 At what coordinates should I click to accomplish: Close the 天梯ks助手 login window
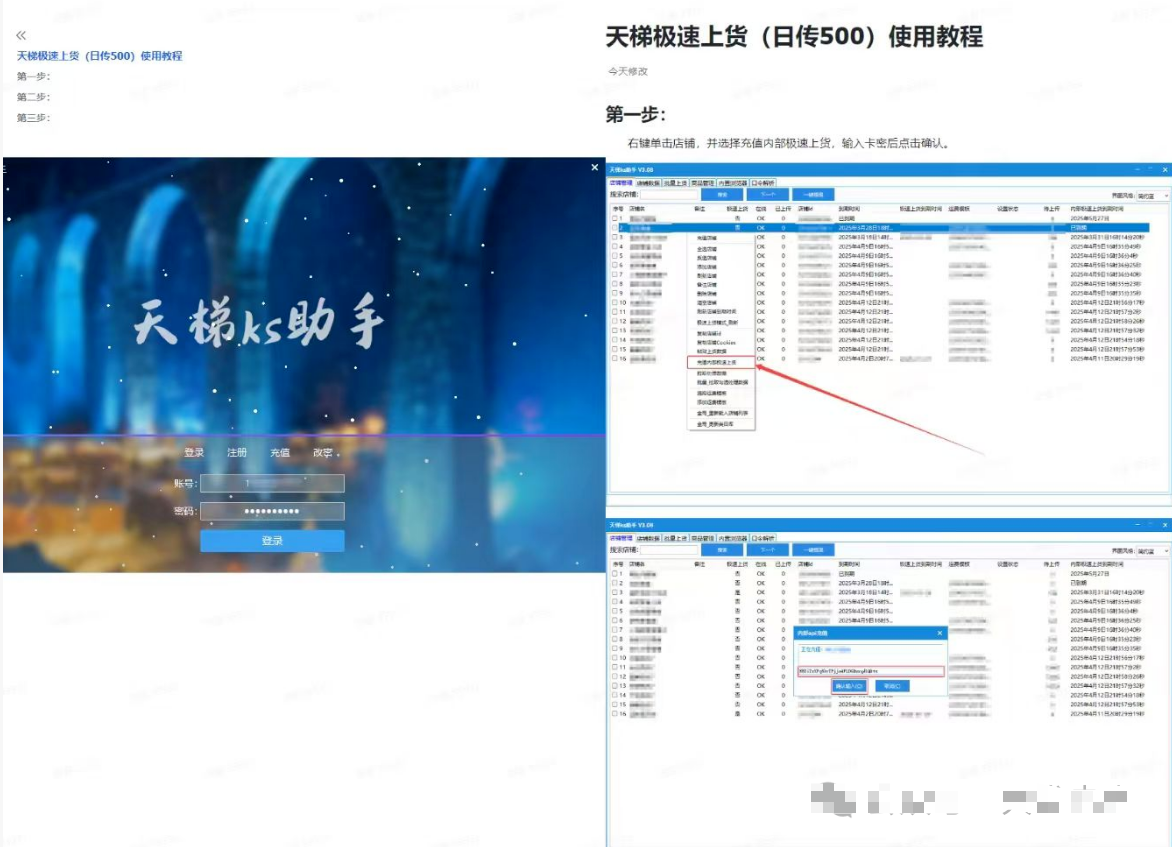(x=595, y=168)
